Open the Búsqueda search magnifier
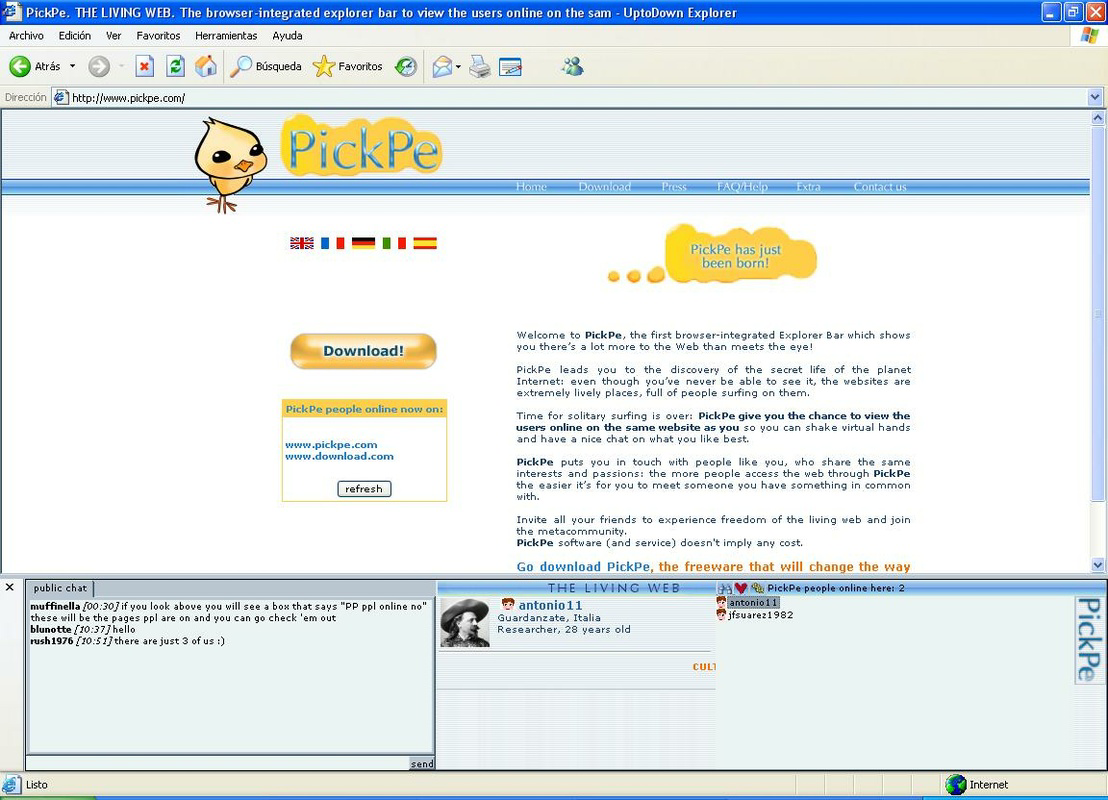The width and height of the screenshot is (1108, 800). [x=266, y=66]
